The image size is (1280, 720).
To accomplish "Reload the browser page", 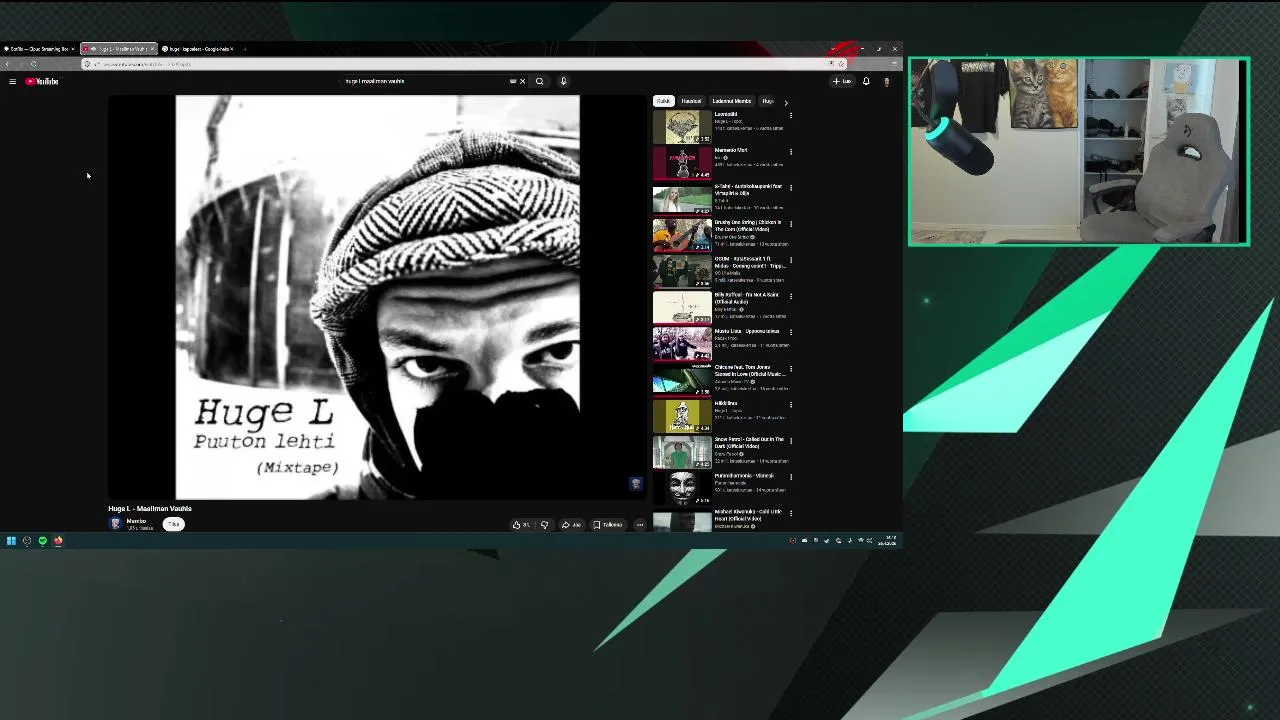I will click(33, 64).
